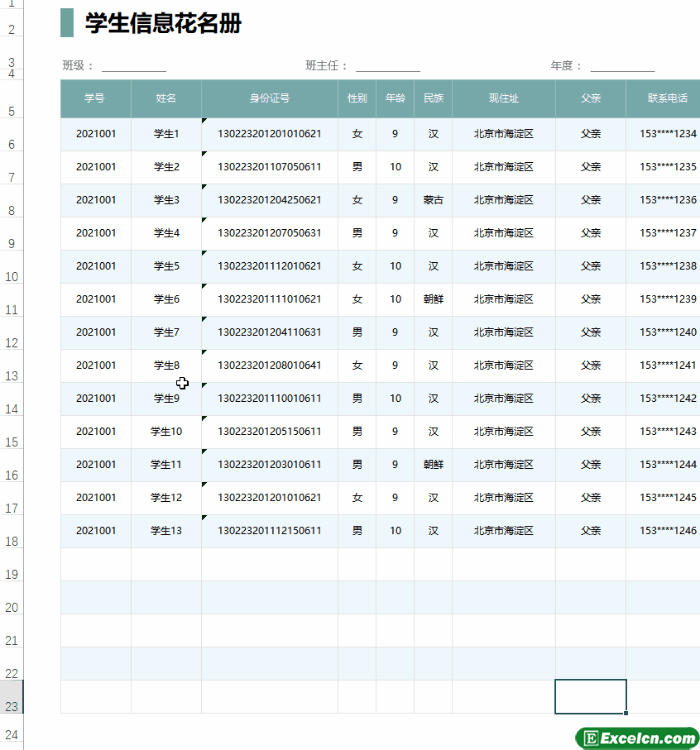This screenshot has width=700, height=750.
Task: Select the cell containing 学生10
Action: tap(166, 431)
